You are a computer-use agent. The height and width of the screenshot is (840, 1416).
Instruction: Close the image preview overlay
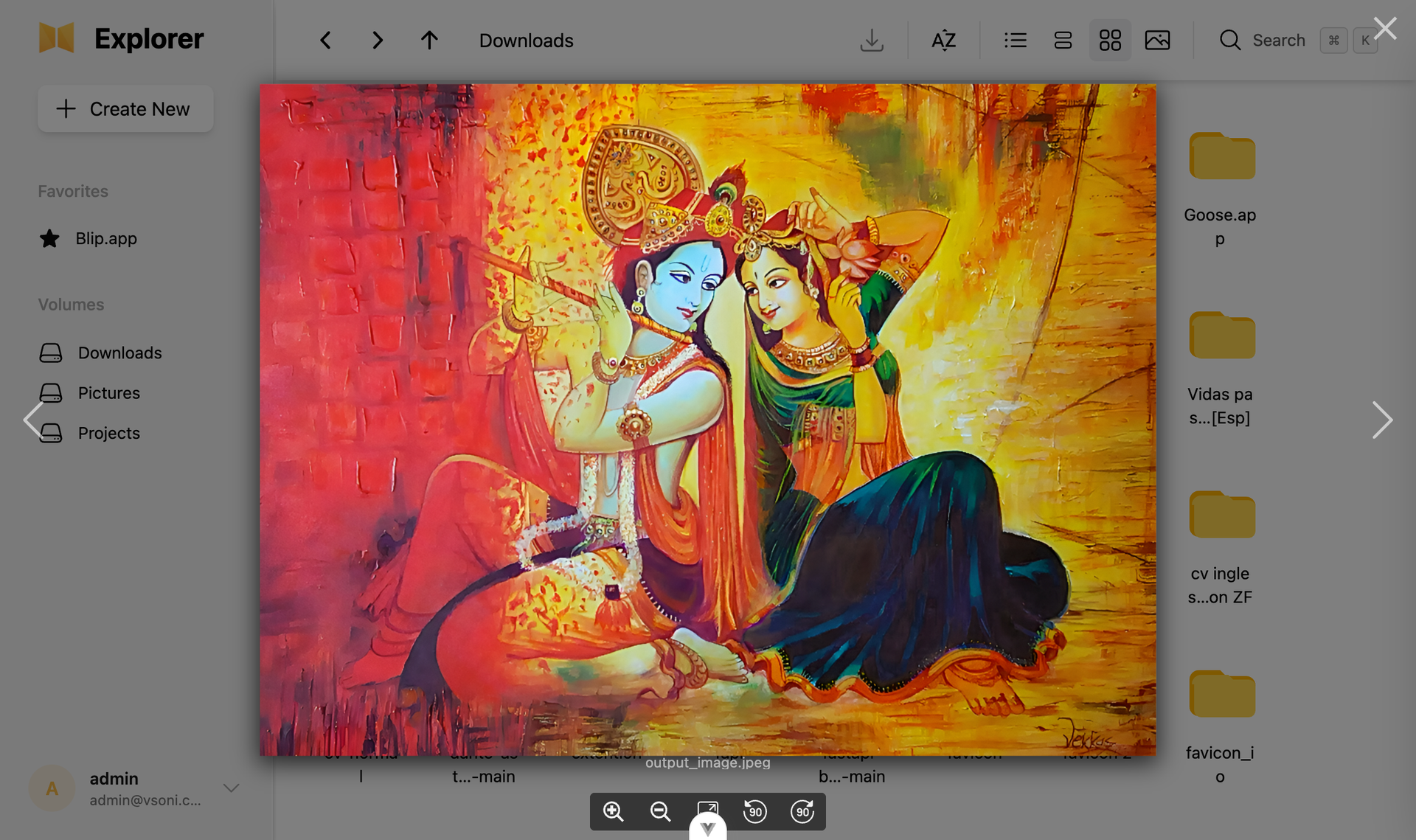point(1385,29)
